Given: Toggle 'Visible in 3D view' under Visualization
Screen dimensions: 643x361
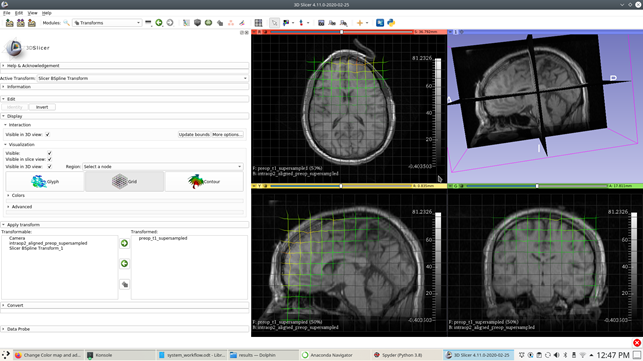Looking at the screenshot, I should pyautogui.click(x=50, y=167).
